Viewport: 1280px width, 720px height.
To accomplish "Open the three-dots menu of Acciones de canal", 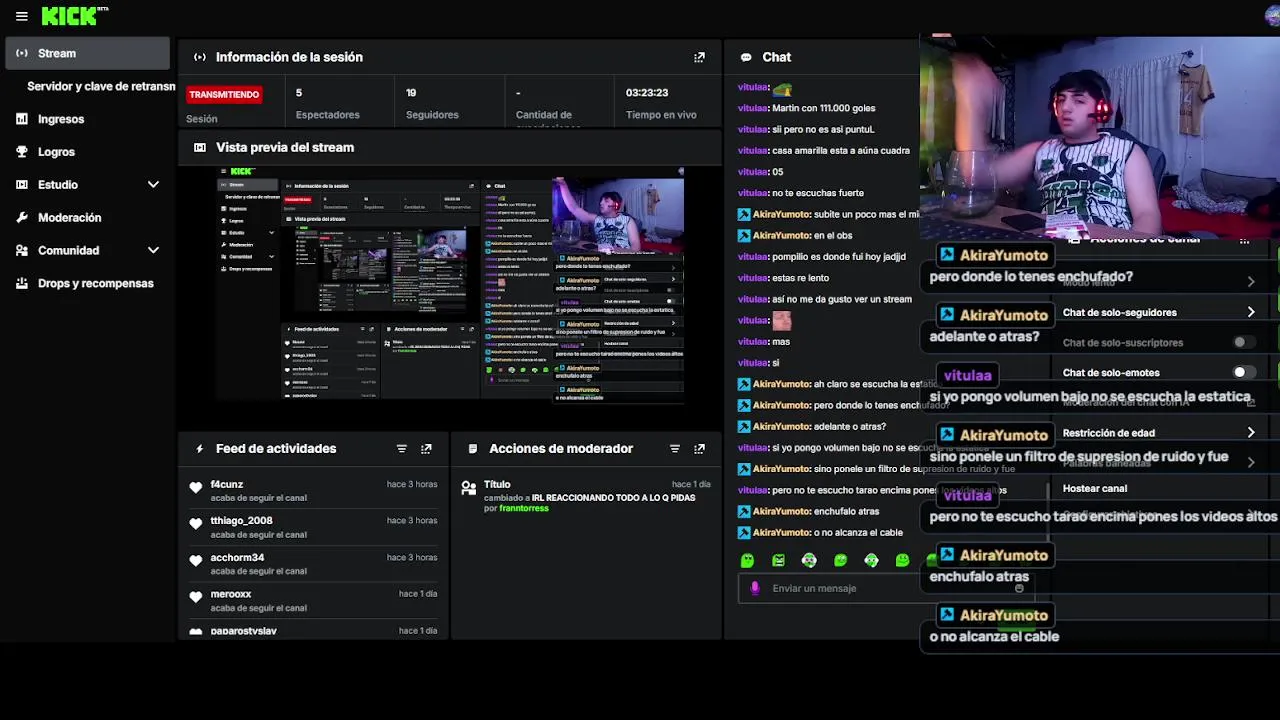I will pyautogui.click(x=1244, y=241).
